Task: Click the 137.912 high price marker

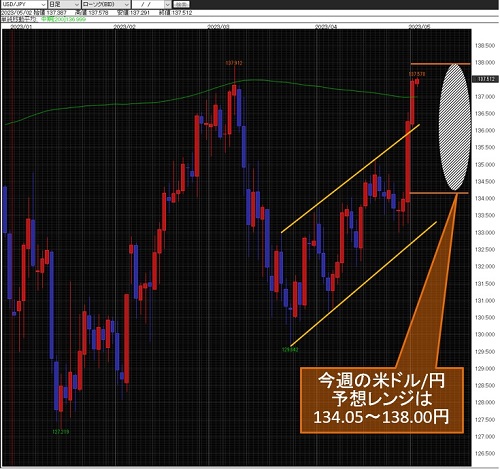Action: (x=234, y=63)
